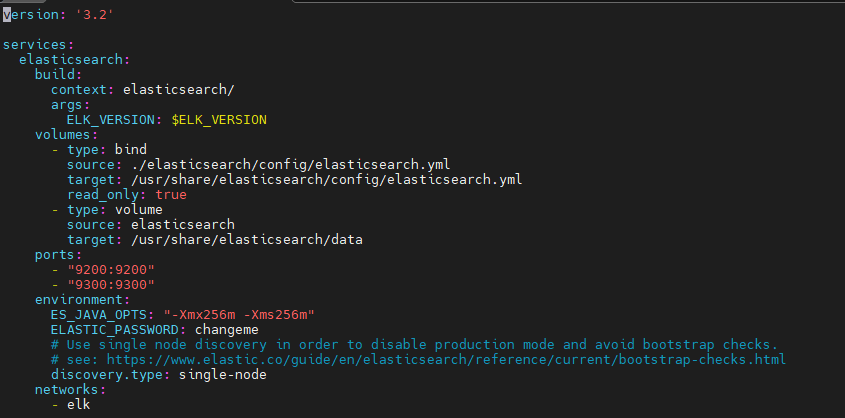Screen dimensions: 845x418
Task: Click the "9300:9300" port mapping
Action: coord(110,284)
